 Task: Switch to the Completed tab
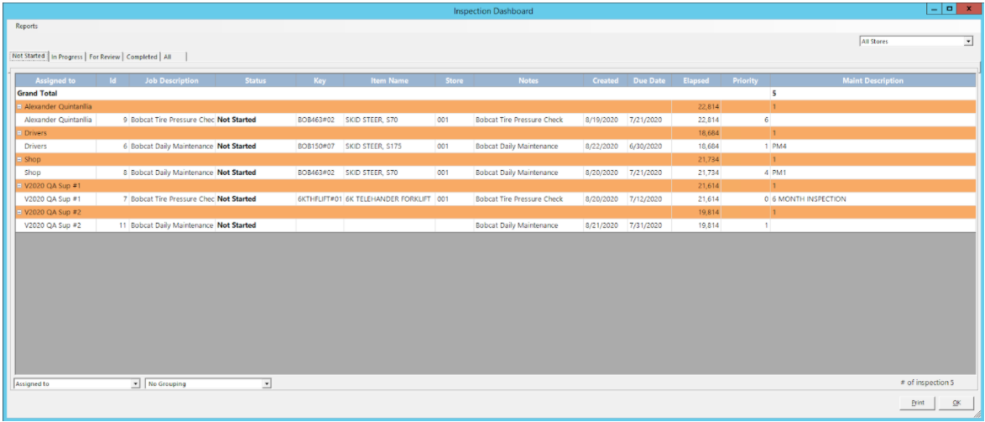tap(141, 57)
